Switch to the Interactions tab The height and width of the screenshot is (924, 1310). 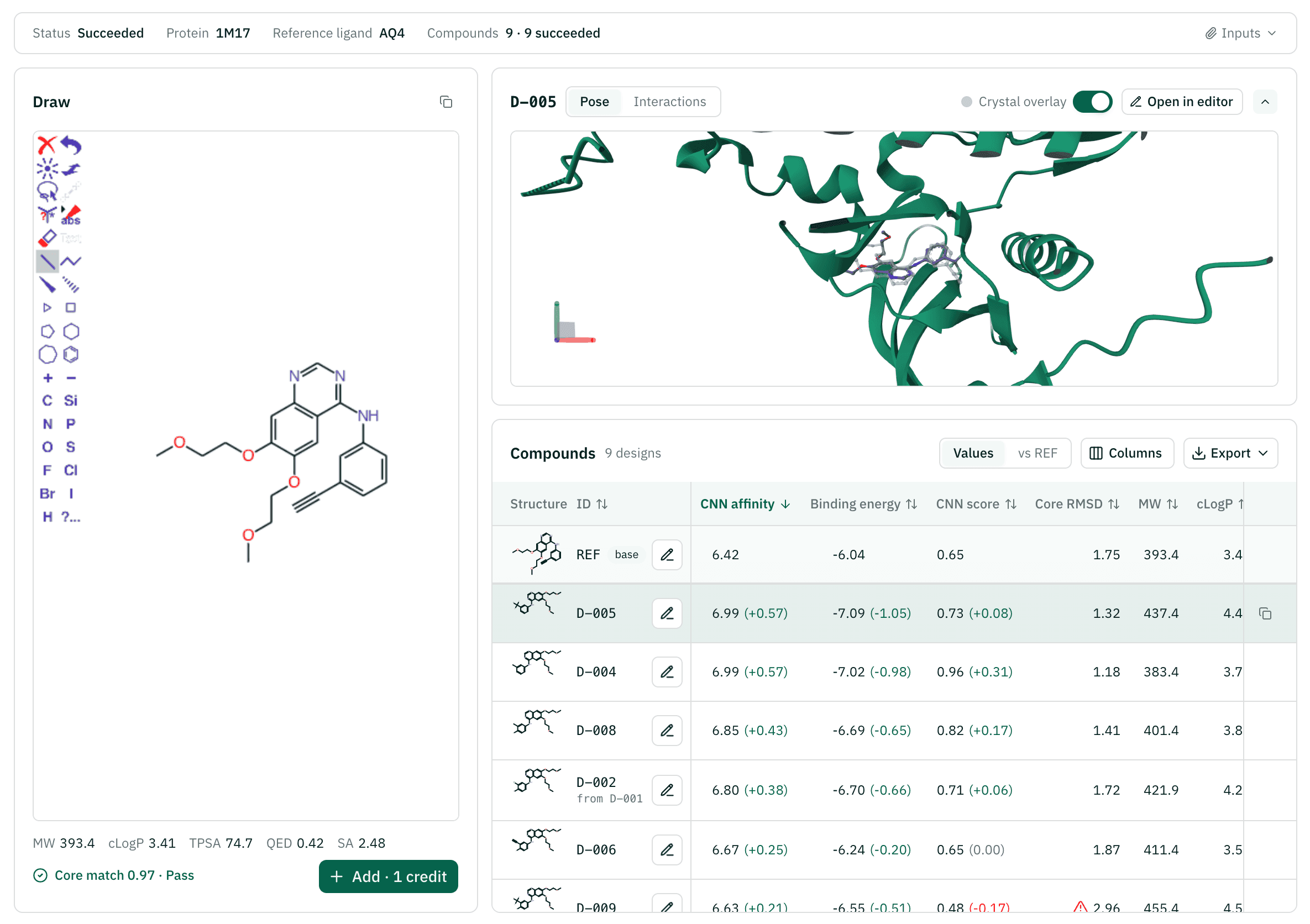(669, 102)
